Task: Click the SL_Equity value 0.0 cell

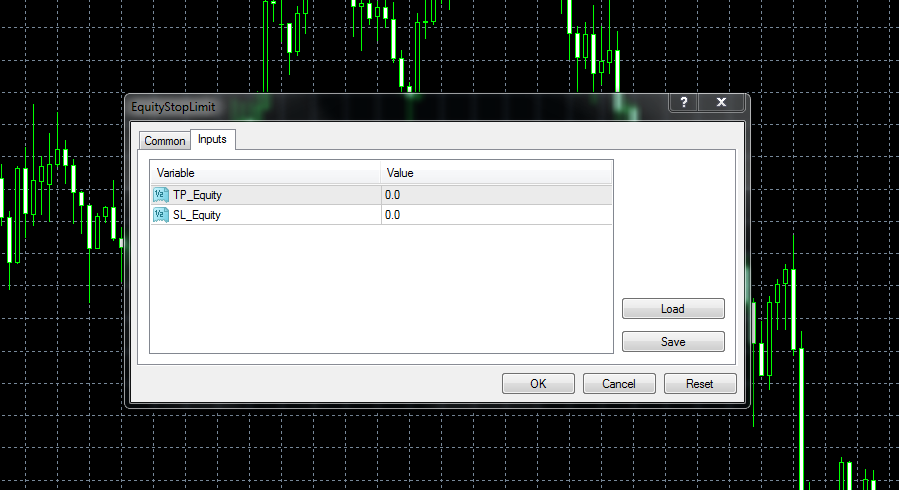Action: (497, 215)
